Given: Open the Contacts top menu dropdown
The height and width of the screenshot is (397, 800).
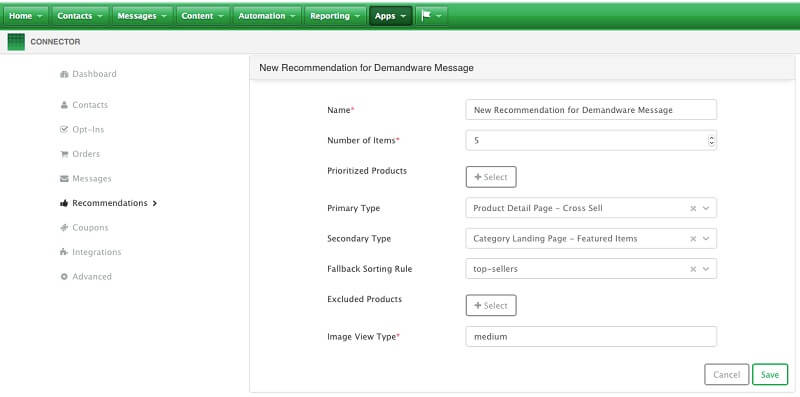Looking at the screenshot, I should click(80, 16).
